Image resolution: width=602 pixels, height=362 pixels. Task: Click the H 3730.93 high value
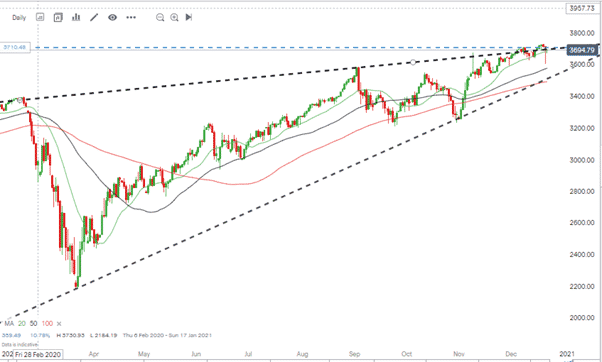71,336
